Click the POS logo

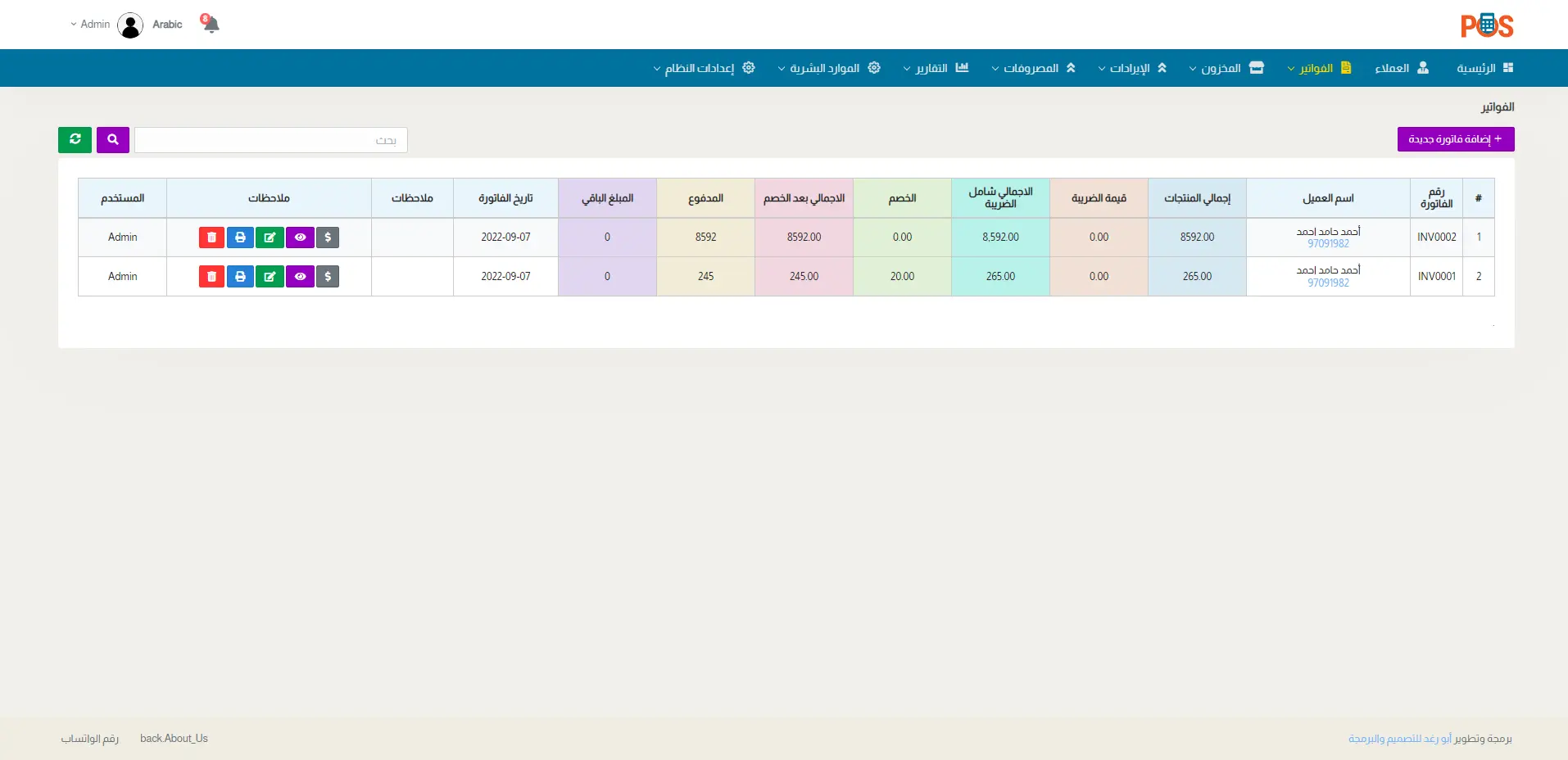click(x=1486, y=25)
